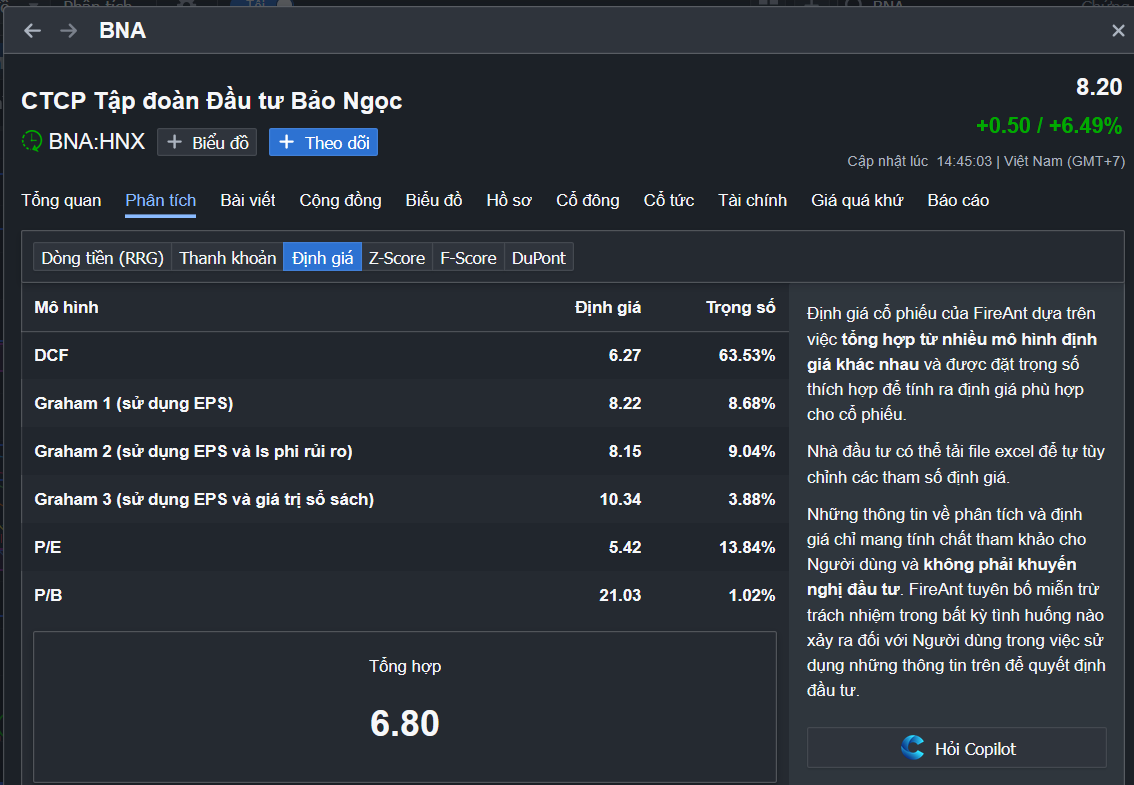Go forward with the right arrow icon
1134x785 pixels.
pyautogui.click(x=69, y=30)
